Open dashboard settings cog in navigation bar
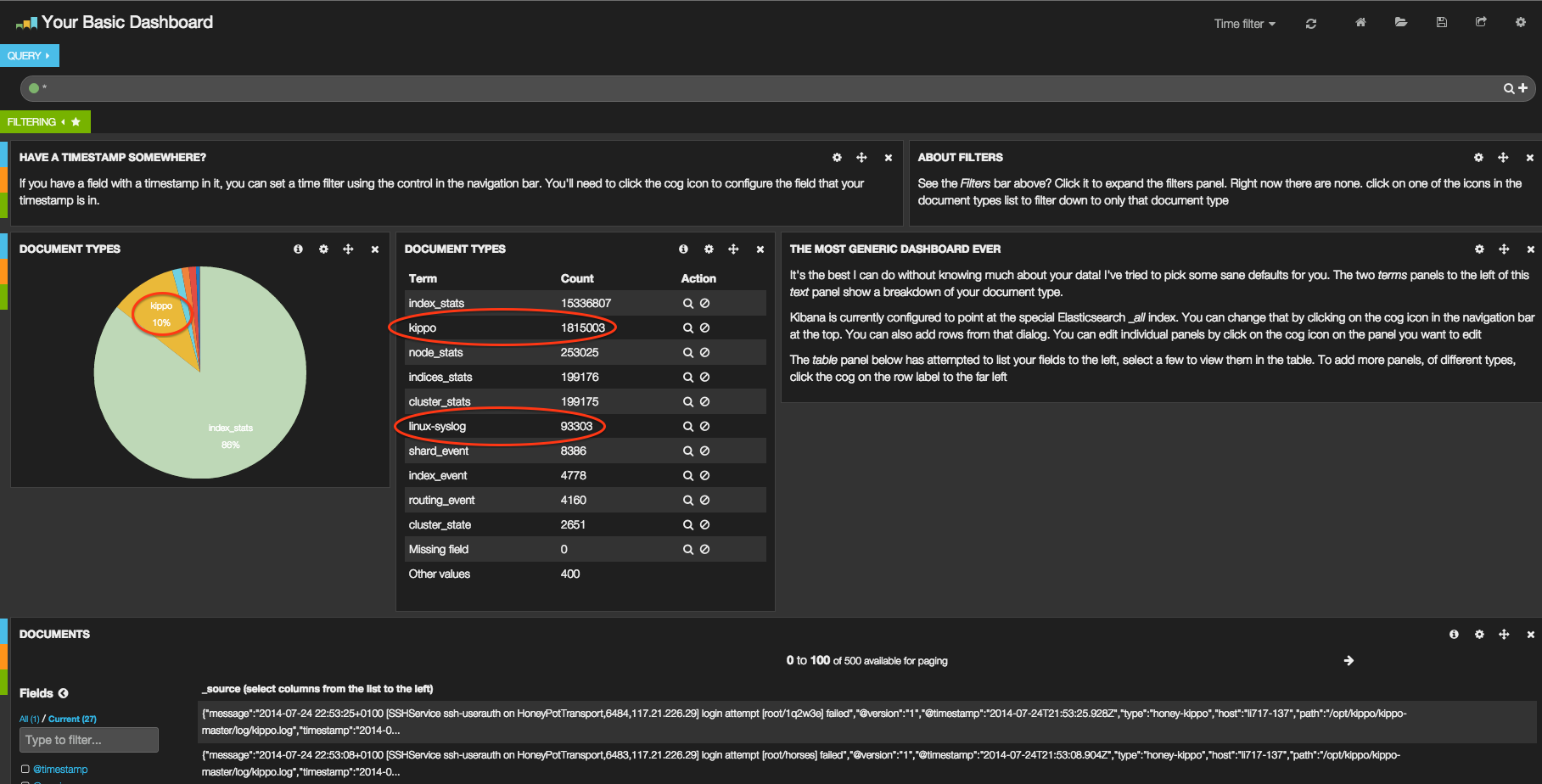Screen dimensions: 1542x784 coord(1520,23)
